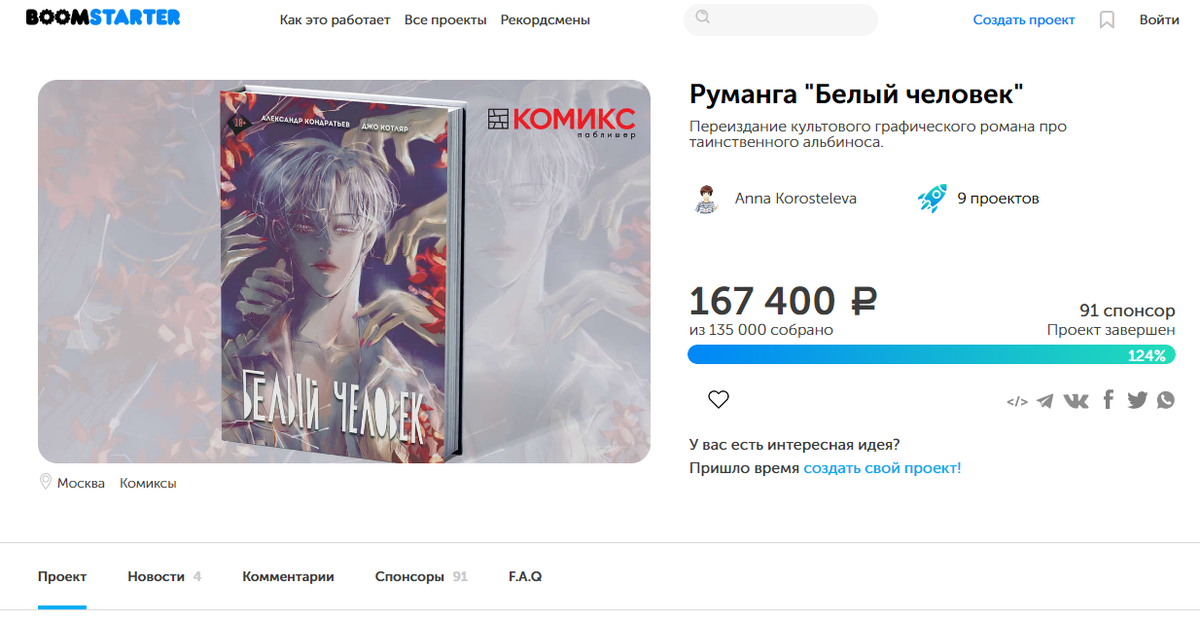This screenshot has height=623, width=1200.
Task: Open Anna Korosteleva's avatar
Action: [707, 199]
